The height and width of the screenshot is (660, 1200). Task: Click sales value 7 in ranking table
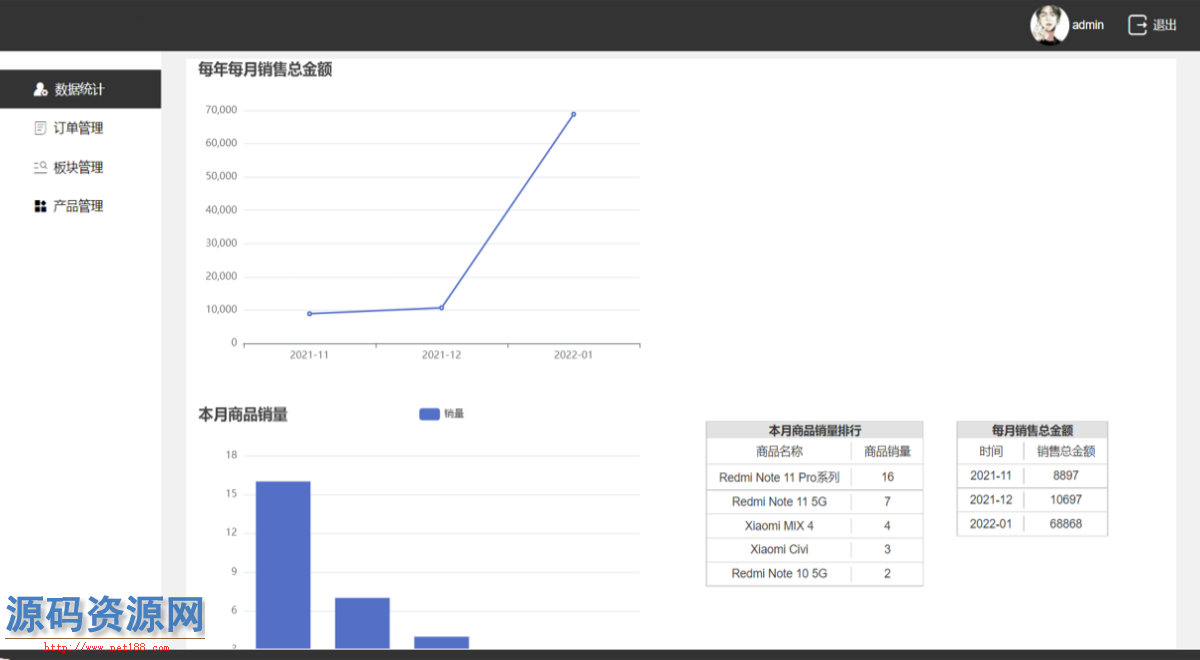click(x=887, y=501)
